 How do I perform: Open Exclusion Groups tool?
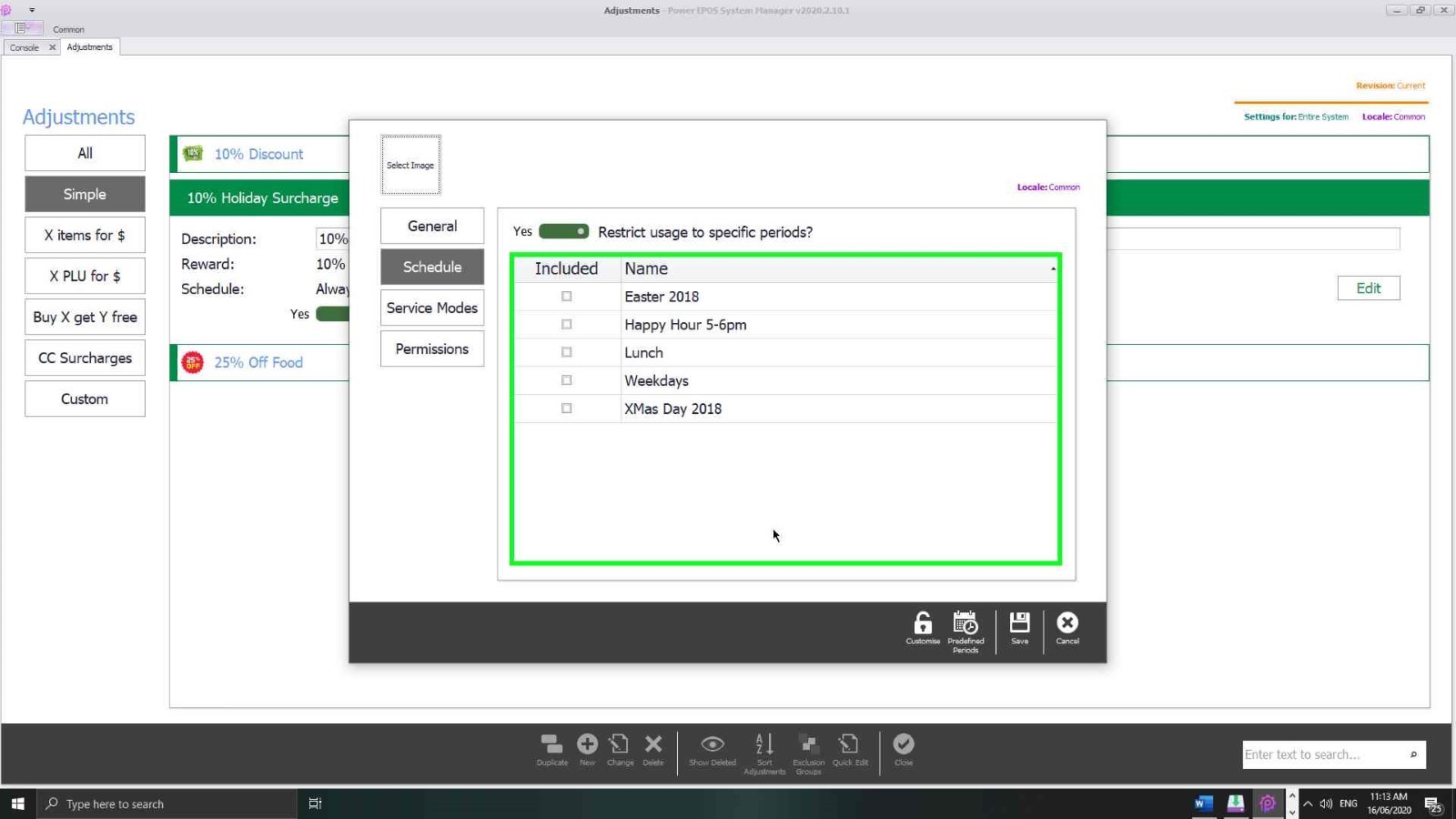[808, 753]
